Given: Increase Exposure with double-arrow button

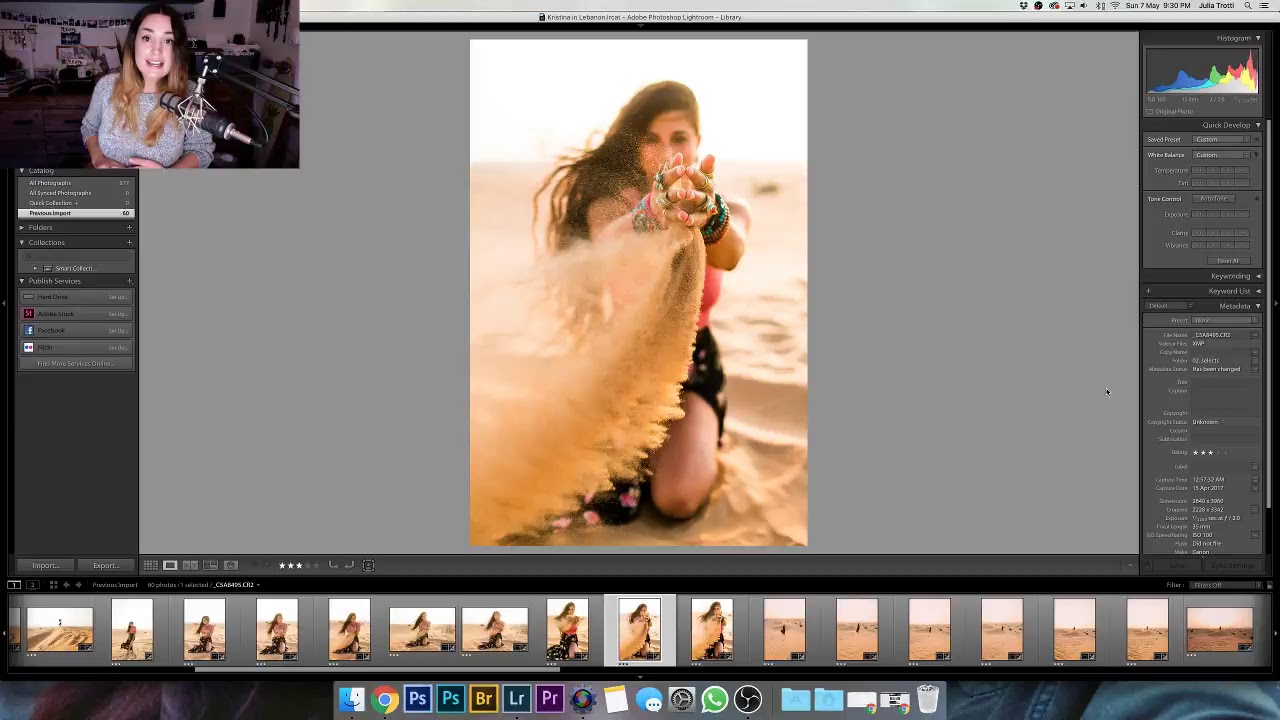Looking at the screenshot, I should [x=1242, y=214].
